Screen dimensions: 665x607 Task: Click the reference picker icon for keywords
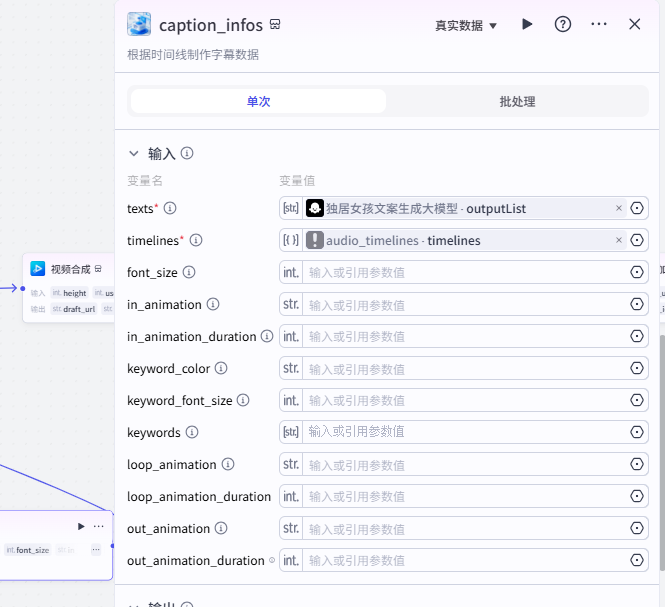[637, 432]
